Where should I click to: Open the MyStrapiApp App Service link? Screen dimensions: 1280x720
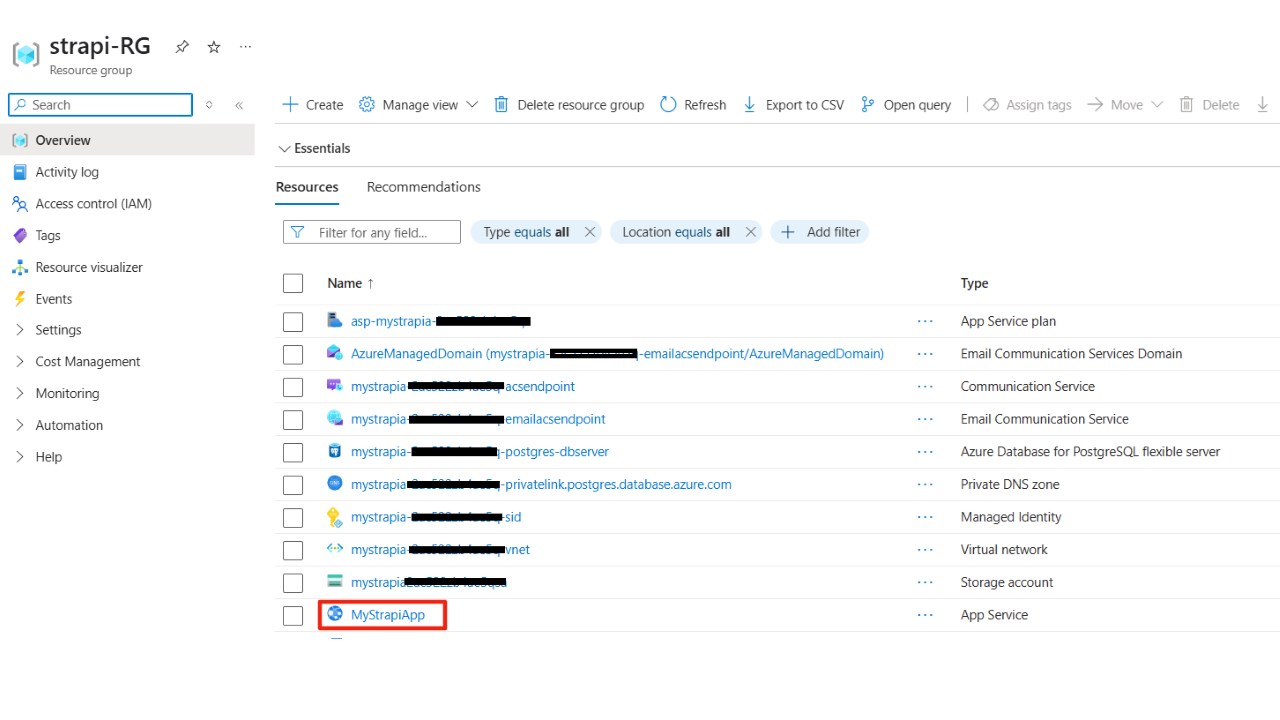(388, 615)
